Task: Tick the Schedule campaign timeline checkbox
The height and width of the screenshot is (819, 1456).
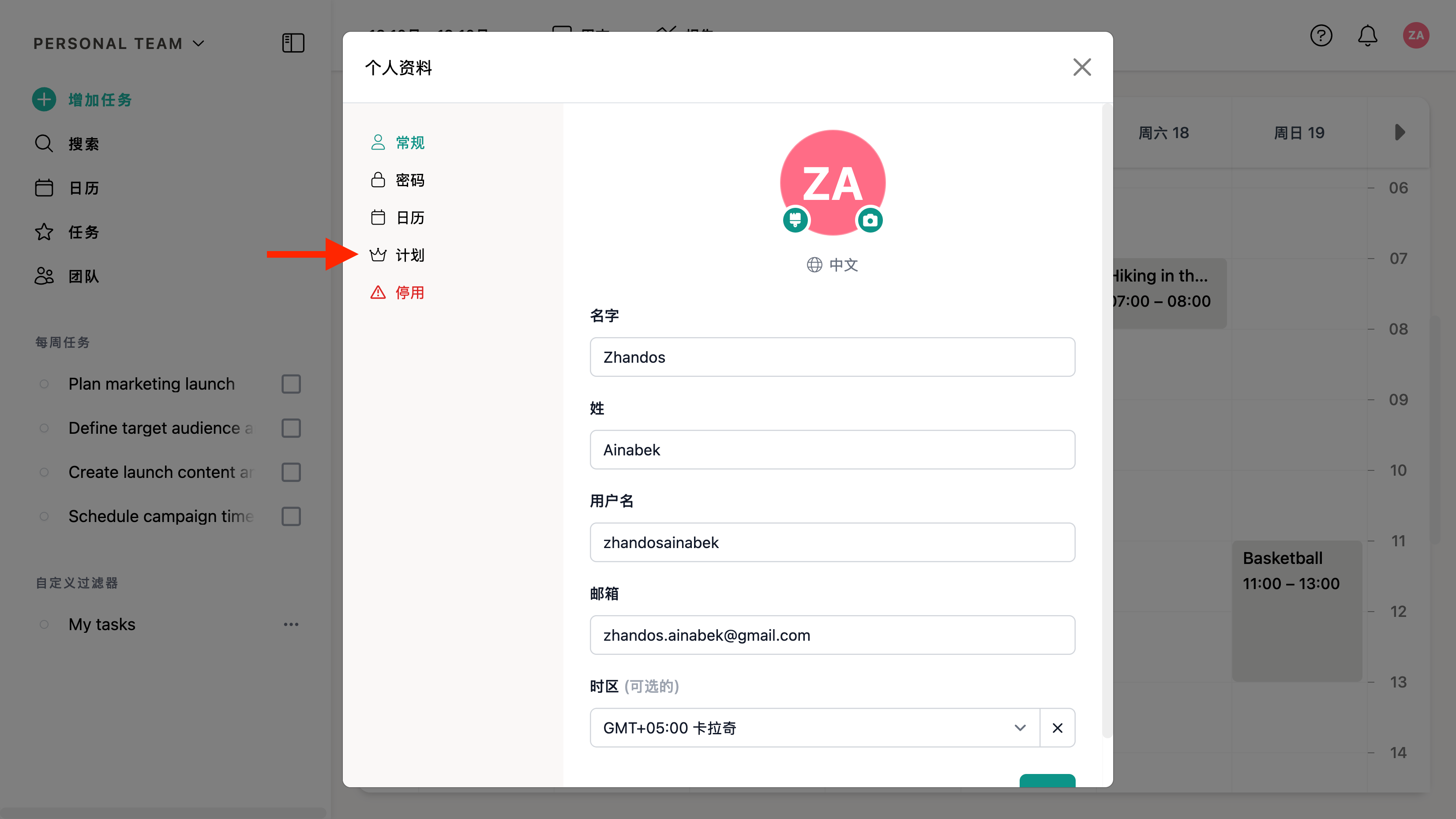Action: coord(291,516)
